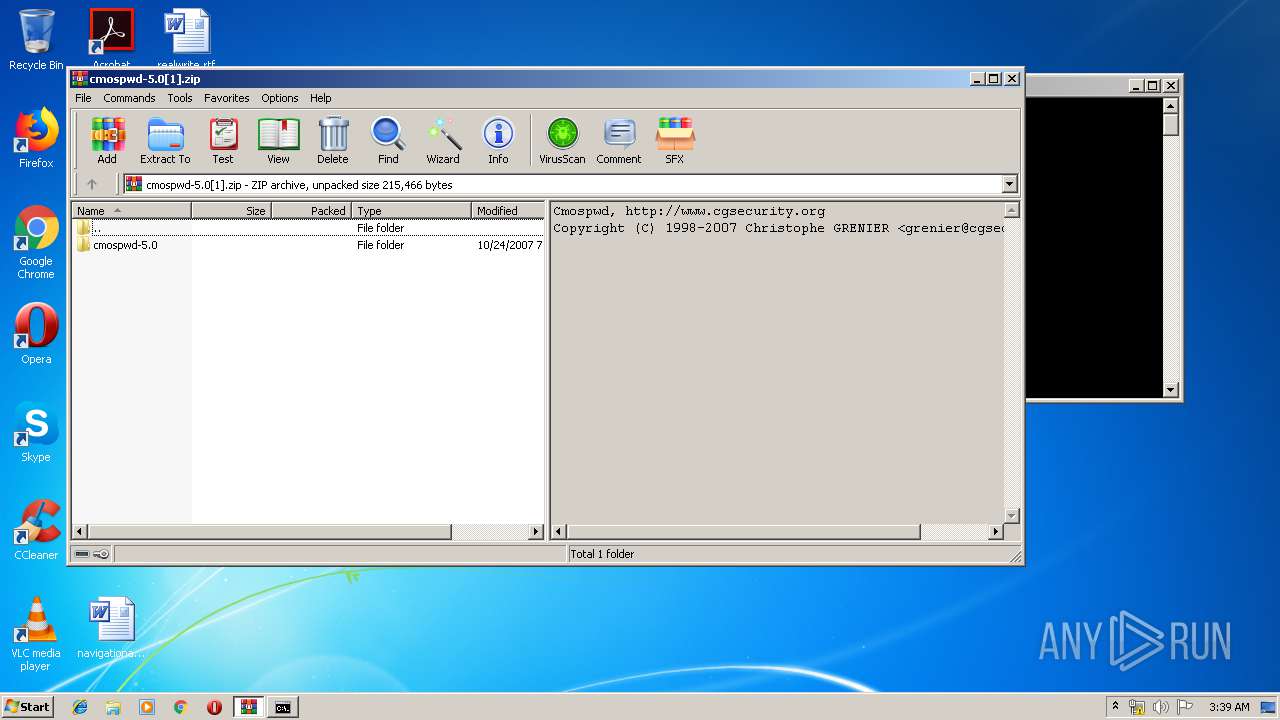Sort by Type column header

(x=411, y=211)
